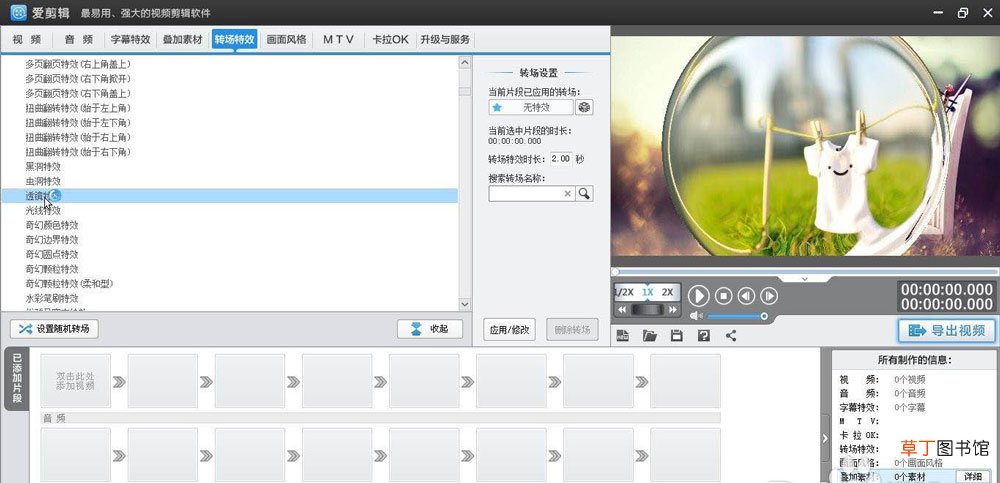Click the magnifier search transition icon
This screenshot has height=483, width=1000.
click(584, 193)
